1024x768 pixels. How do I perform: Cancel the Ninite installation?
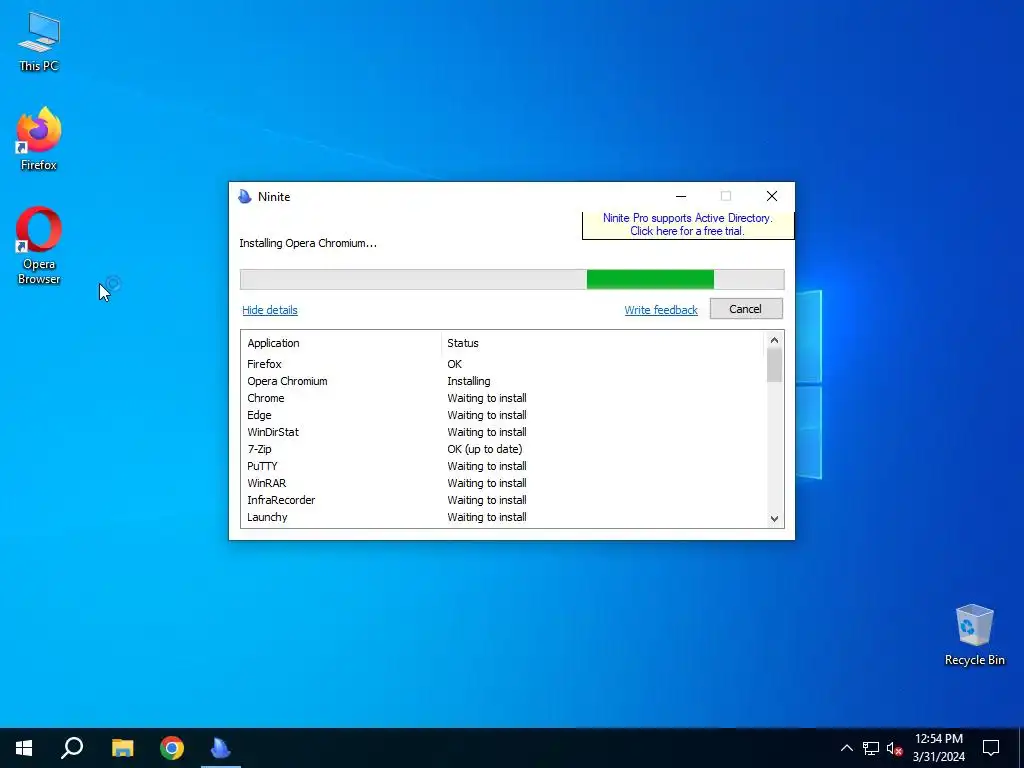(x=746, y=309)
